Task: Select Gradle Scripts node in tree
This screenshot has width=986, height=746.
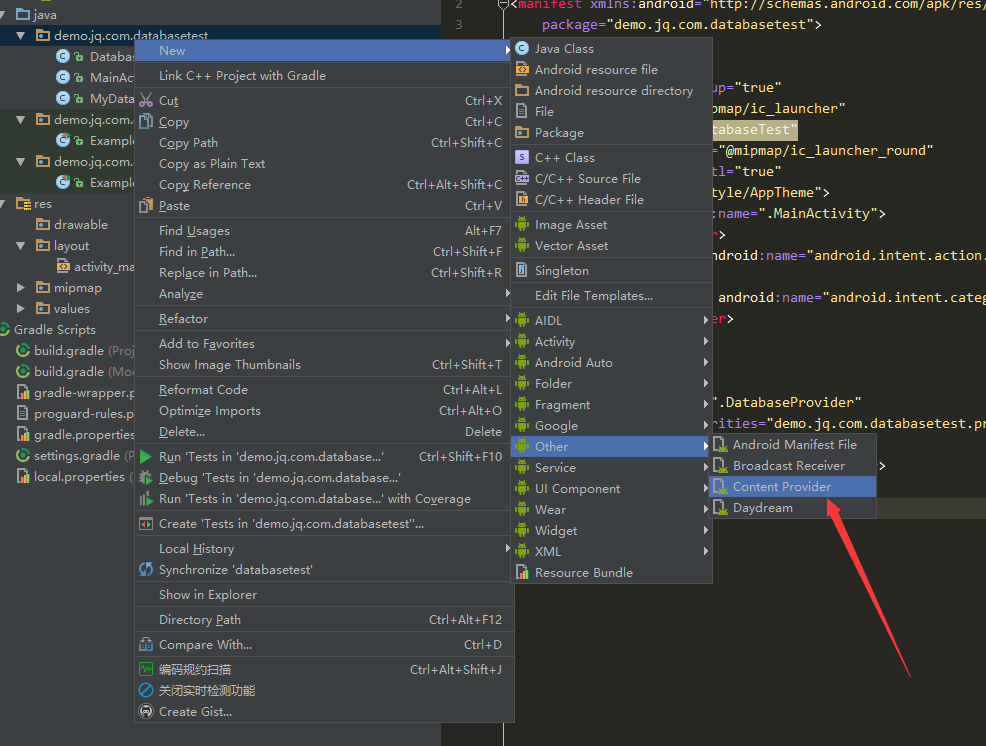Action: point(55,330)
